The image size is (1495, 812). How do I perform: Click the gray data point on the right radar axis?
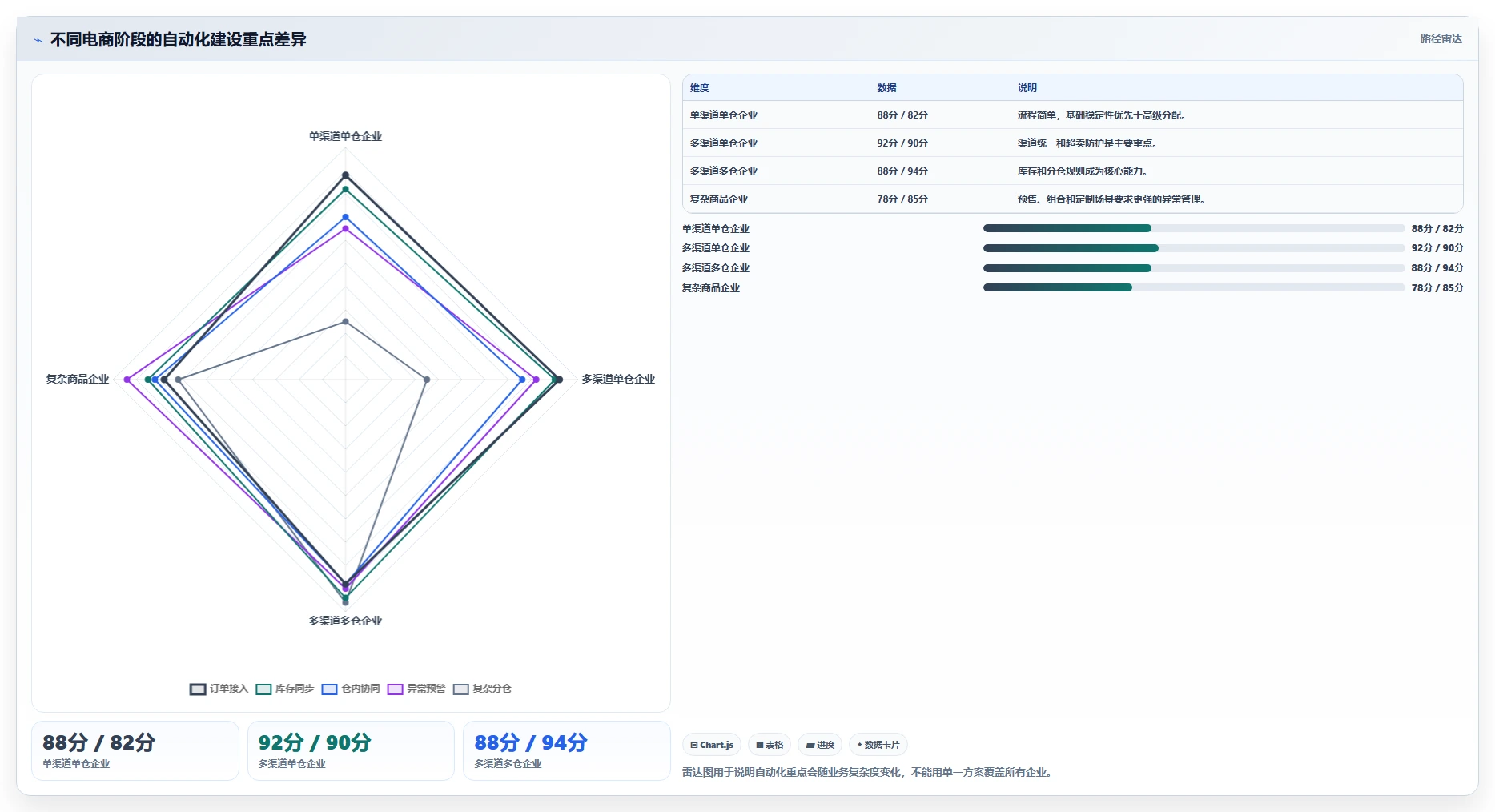427,380
